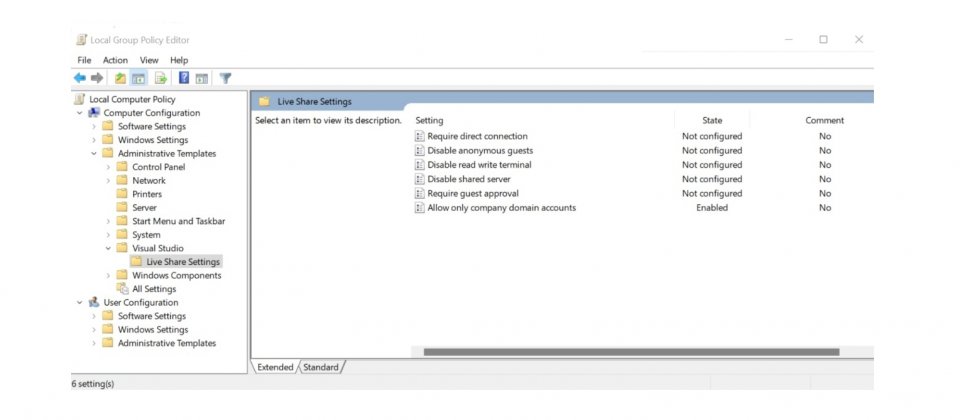Select All Settings in the tree
The image size is (960, 420).
click(153, 289)
